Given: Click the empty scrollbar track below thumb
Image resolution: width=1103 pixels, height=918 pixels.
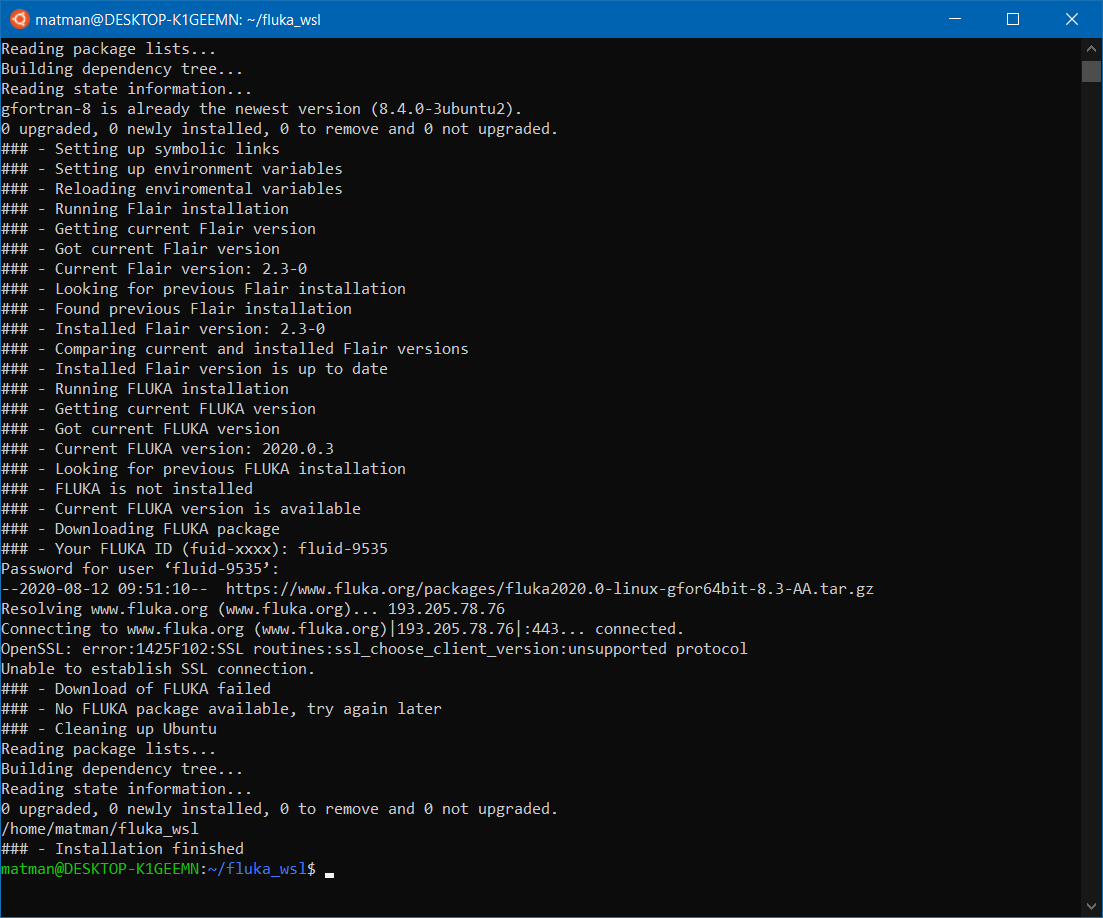Looking at the screenshot, I should coord(1091,492).
